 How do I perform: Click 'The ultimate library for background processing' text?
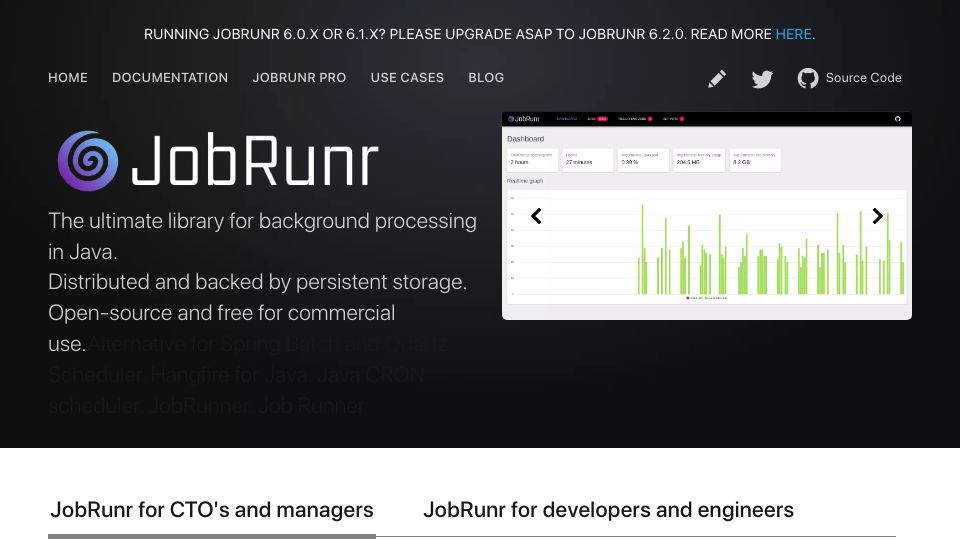[x=262, y=221]
